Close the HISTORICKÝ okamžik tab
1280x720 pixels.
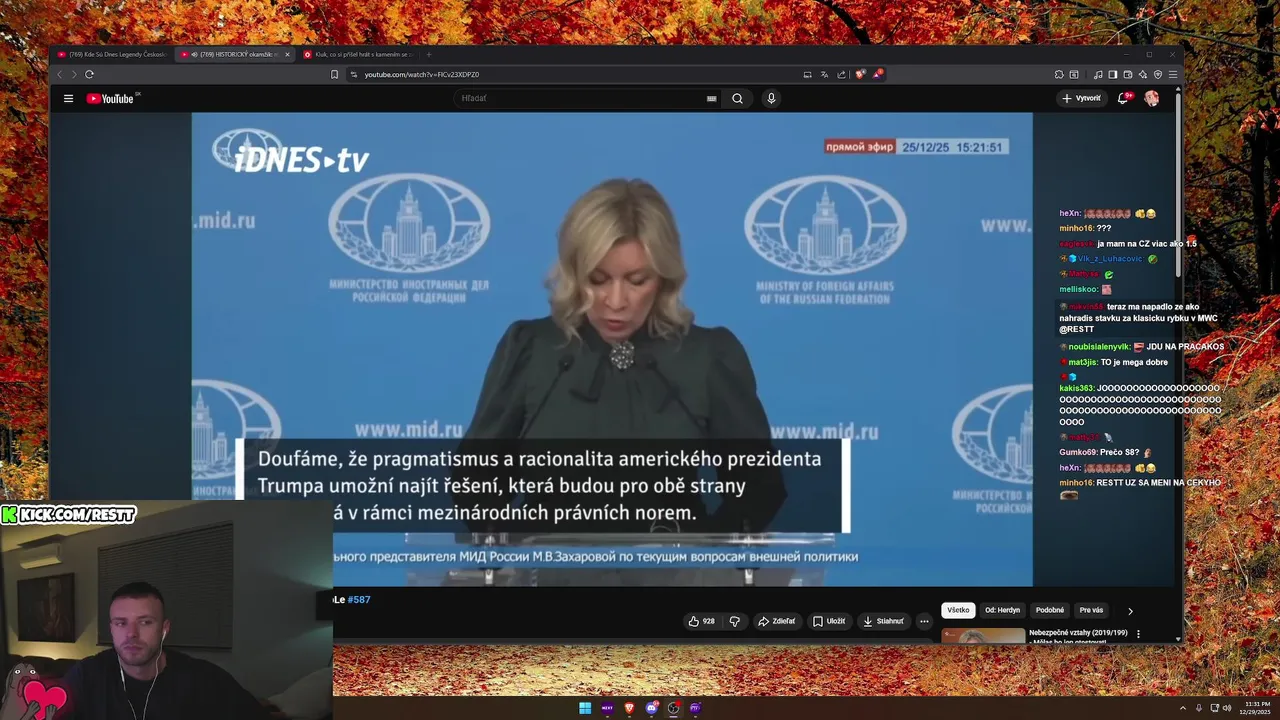click(287, 54)
